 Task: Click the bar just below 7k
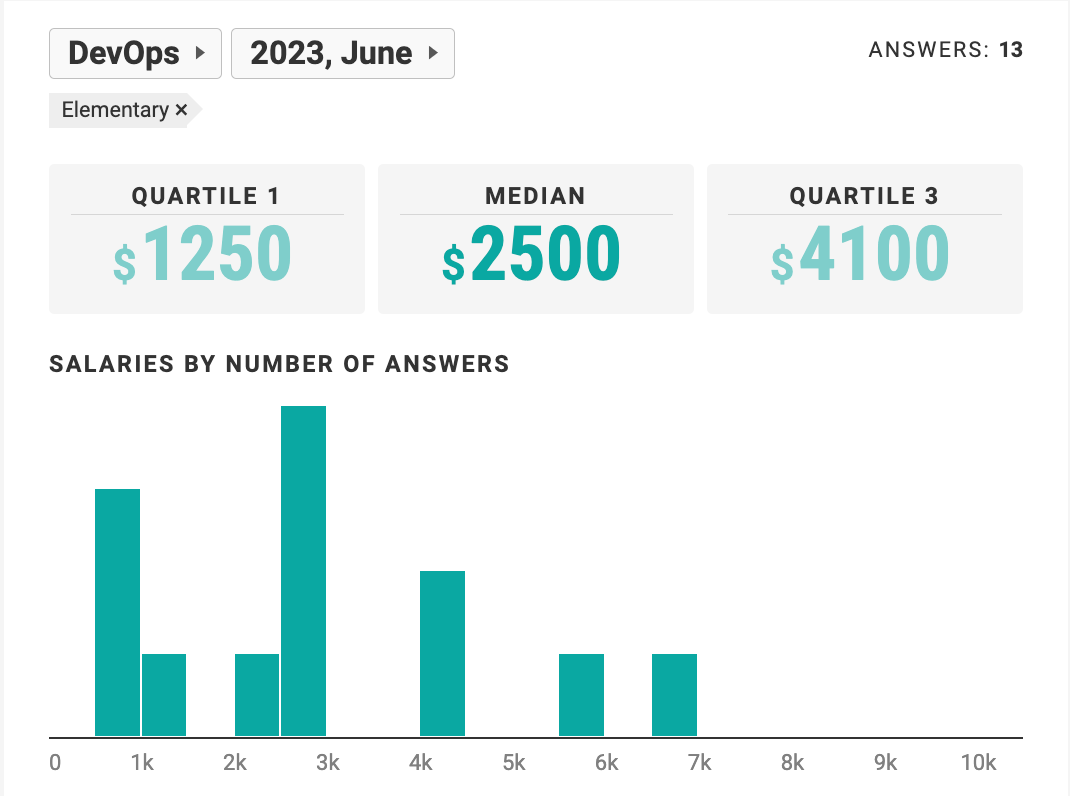pos(674,695)
